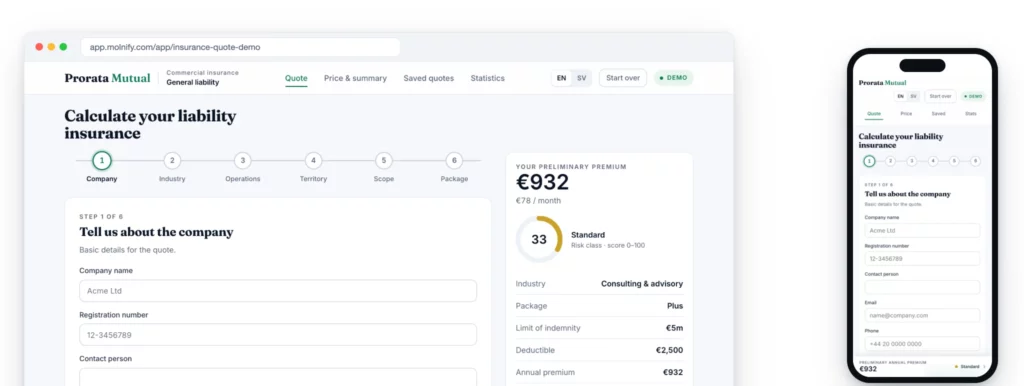Click General liability label in browser header
This screenshot has height=386, width=1024.
(193, 83)
